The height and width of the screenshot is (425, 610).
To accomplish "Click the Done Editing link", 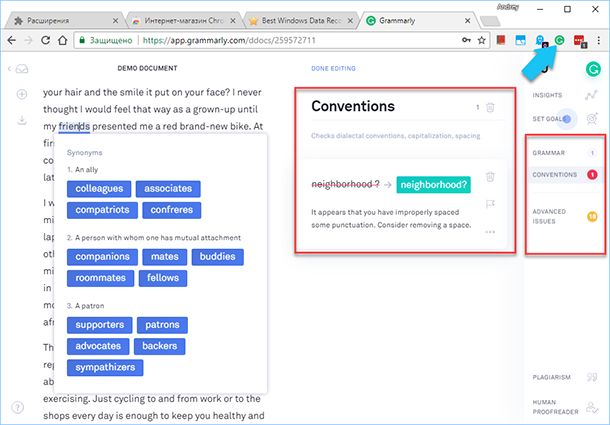I will point(334,69).
